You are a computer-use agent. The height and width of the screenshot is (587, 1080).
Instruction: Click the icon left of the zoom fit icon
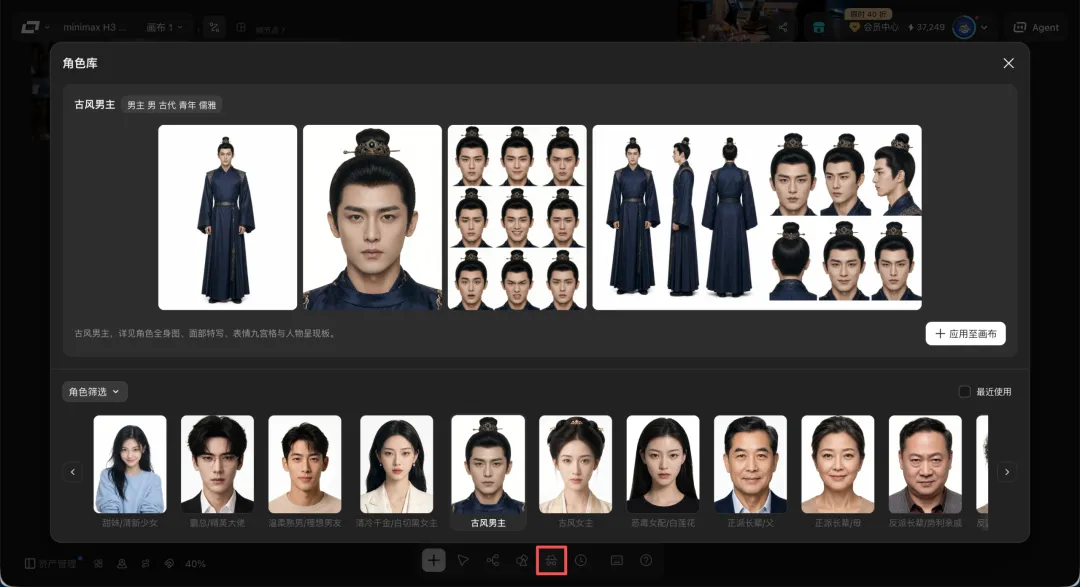coord(145,563)
